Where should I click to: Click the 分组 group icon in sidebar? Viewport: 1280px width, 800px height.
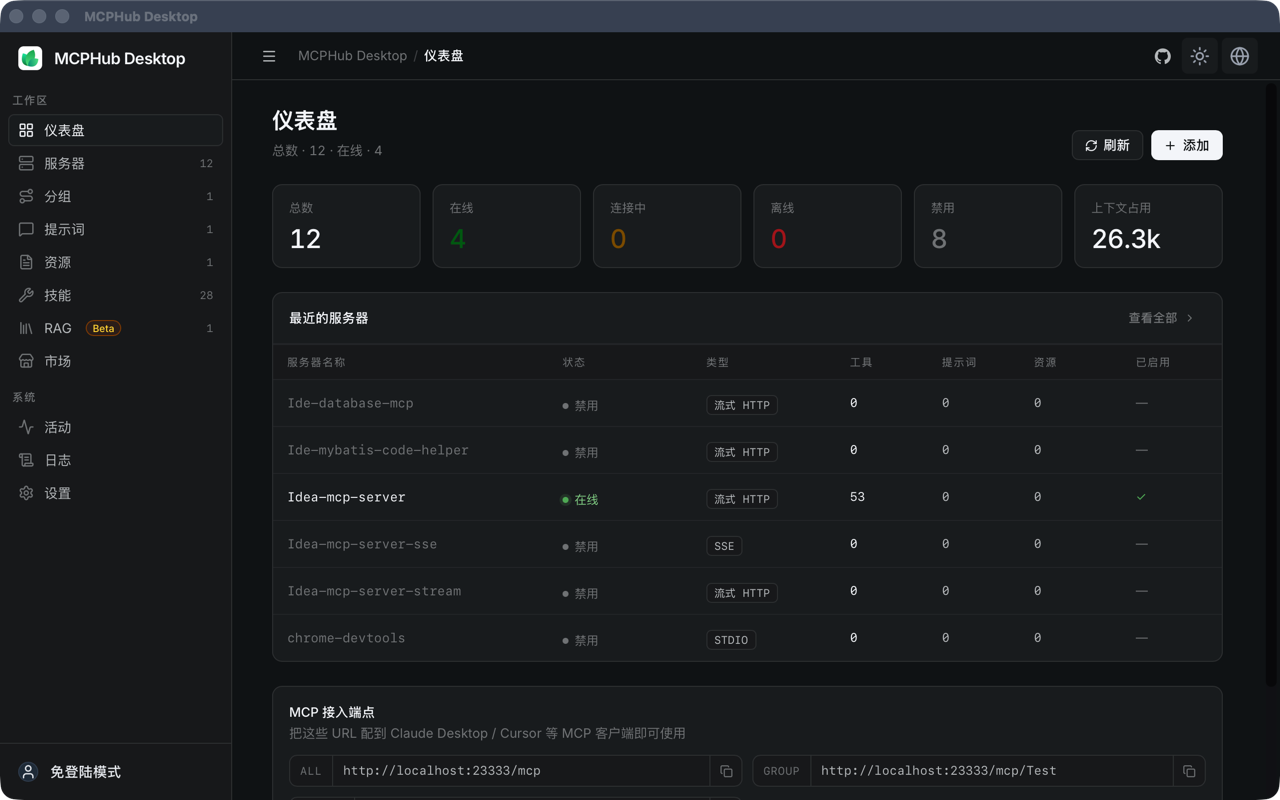coord(26,196)
